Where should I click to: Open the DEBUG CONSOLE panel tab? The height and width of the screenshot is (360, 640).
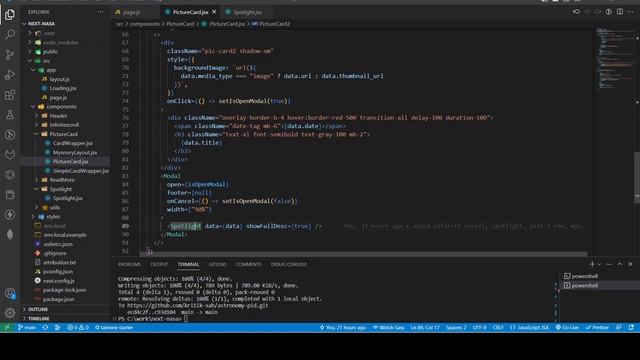point(289,264)
